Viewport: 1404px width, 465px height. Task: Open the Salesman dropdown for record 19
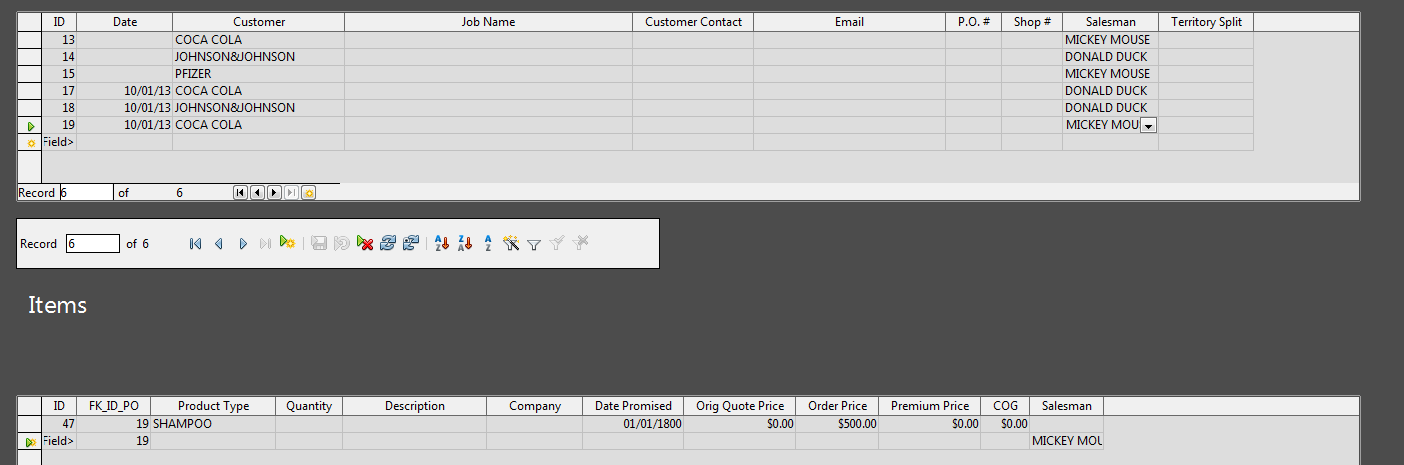tap(1148, 126)
